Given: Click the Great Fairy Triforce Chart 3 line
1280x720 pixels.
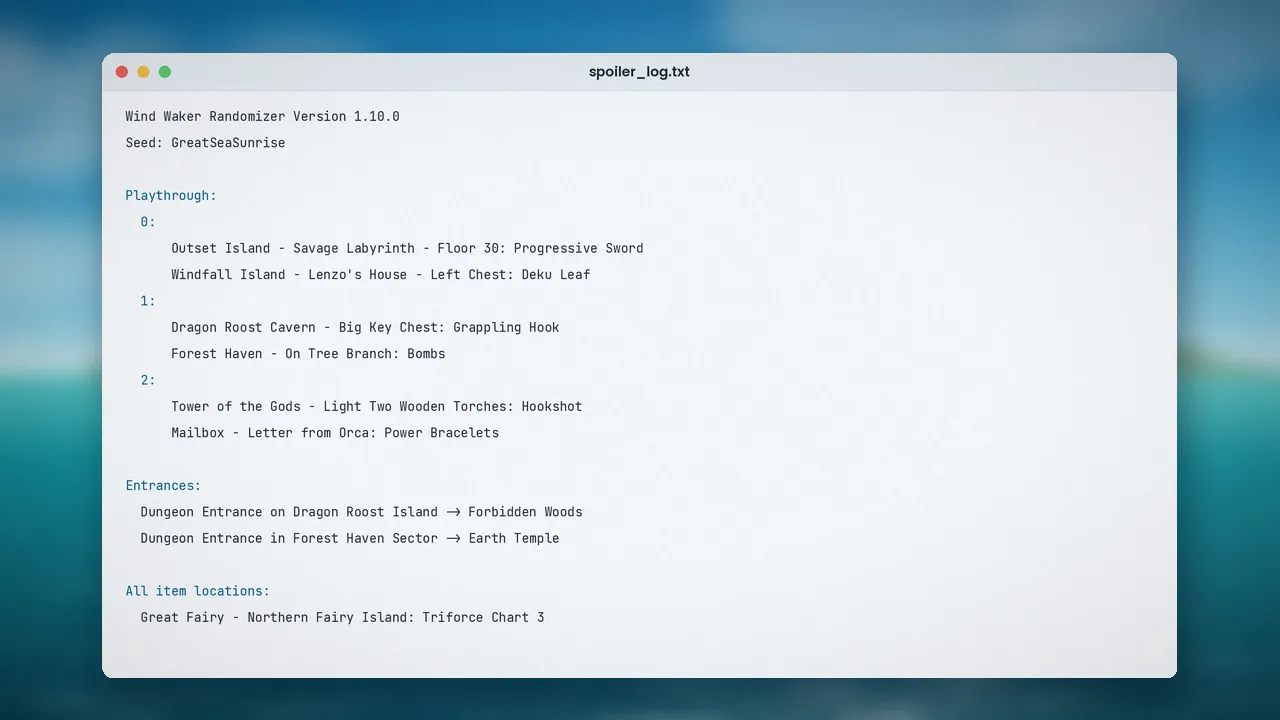Looking at the screenshot, I should click(x=342, y=618).
